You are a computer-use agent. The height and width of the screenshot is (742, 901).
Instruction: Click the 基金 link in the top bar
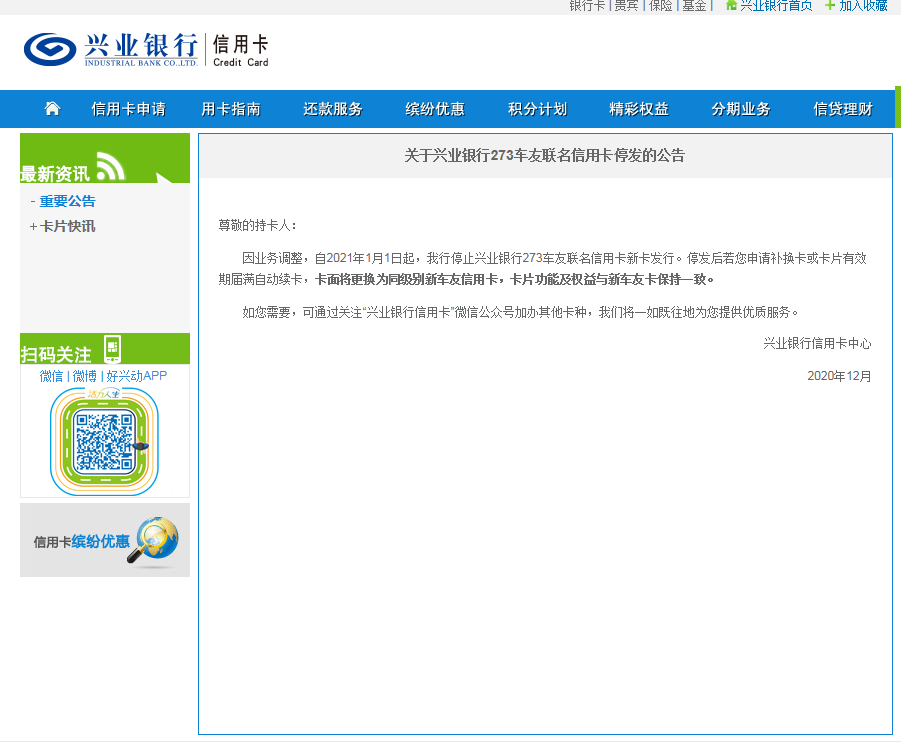coord(694,6)
